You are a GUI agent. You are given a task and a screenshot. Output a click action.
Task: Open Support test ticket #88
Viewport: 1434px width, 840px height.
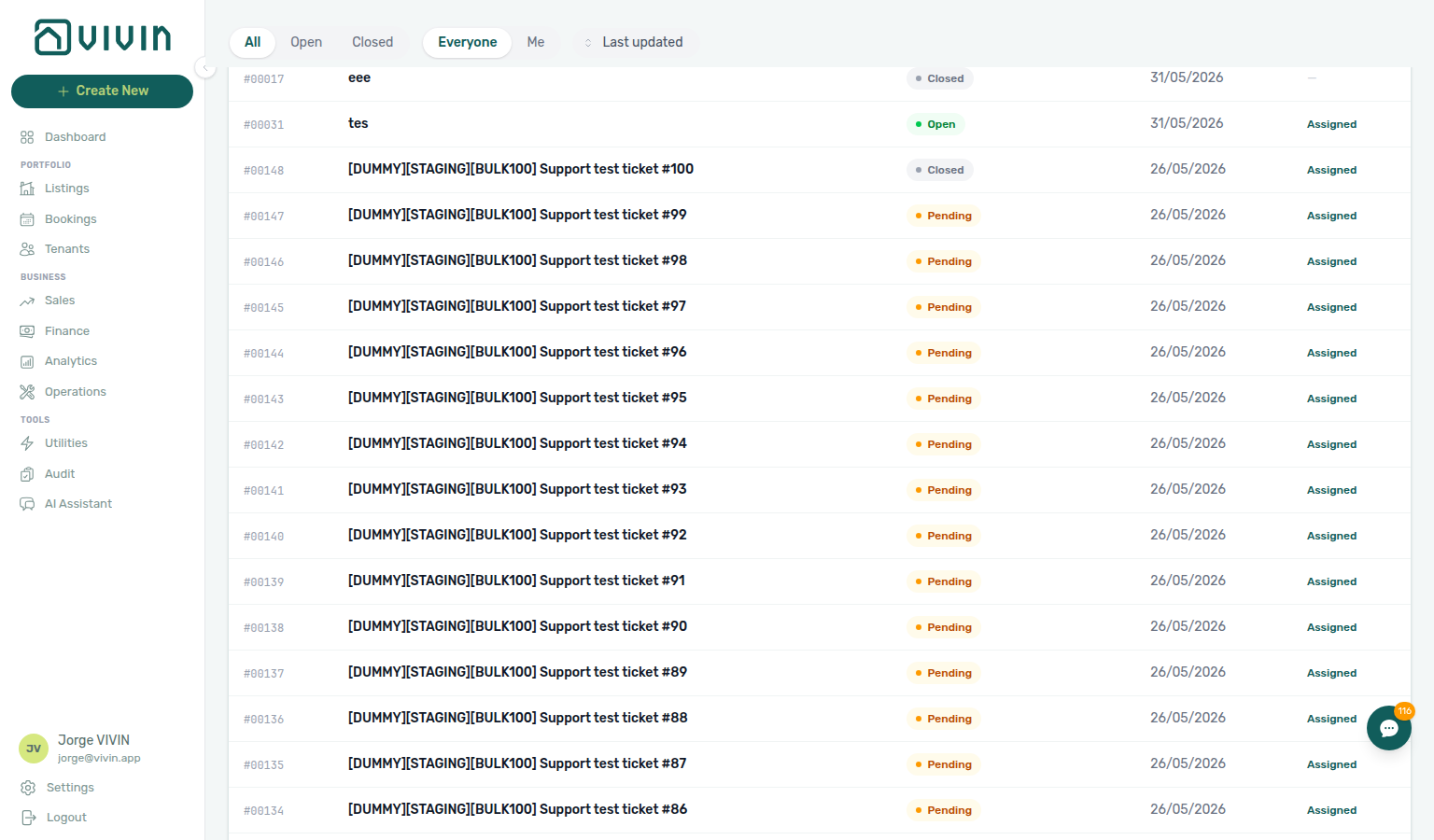click(517, 718)
